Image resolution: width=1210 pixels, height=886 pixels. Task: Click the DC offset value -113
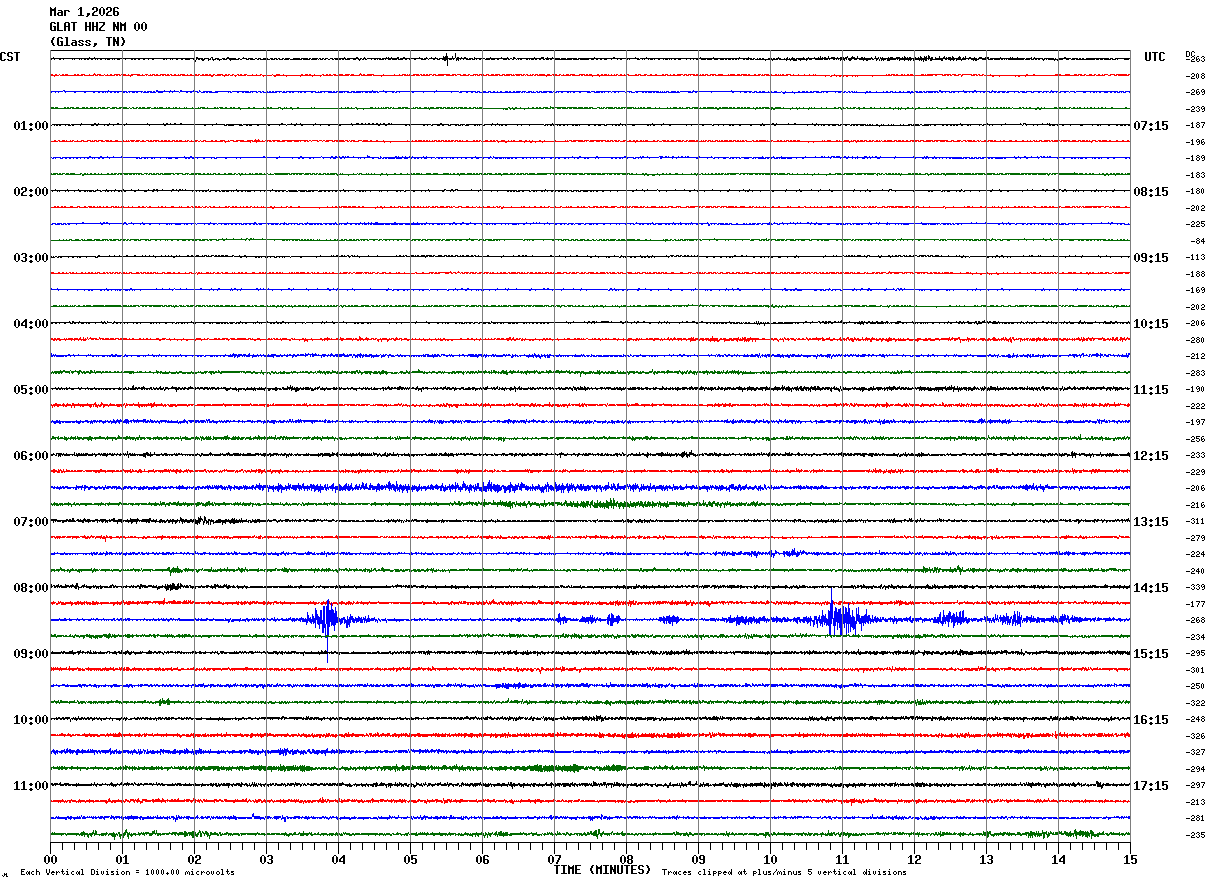[1195, 258]
